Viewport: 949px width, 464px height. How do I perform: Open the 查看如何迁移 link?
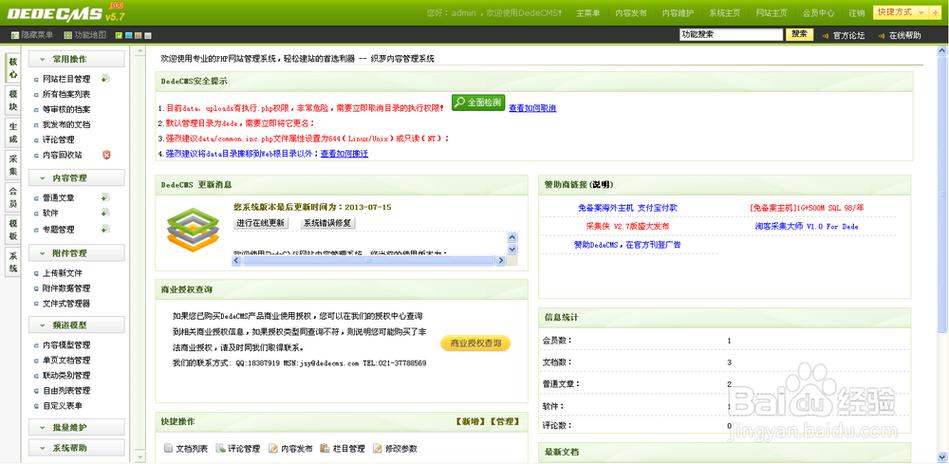[344, 154]
